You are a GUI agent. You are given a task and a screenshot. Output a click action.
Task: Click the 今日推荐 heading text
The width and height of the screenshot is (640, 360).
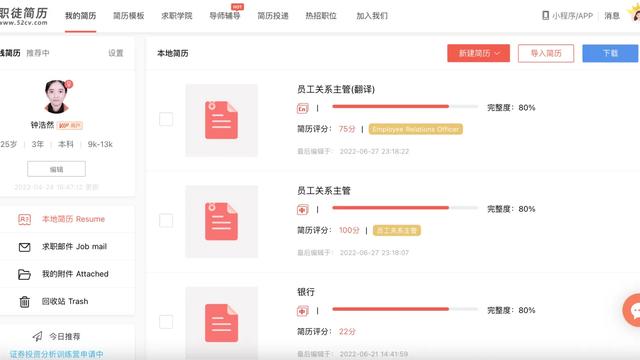[x=64, y=336]
